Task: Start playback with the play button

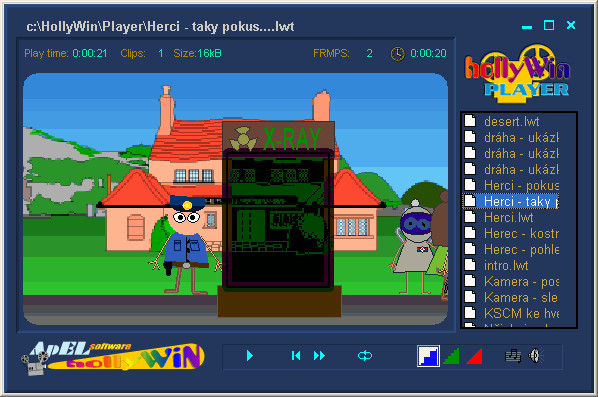Action: coord(250,355)
